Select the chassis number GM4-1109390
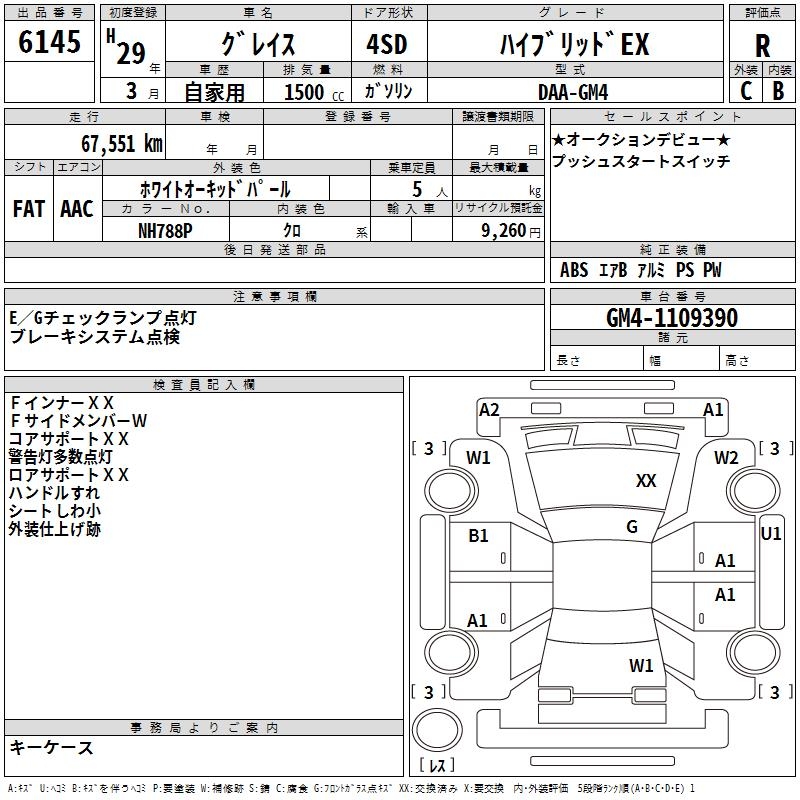This screenshot has width=800, height=800. [672, 318]
